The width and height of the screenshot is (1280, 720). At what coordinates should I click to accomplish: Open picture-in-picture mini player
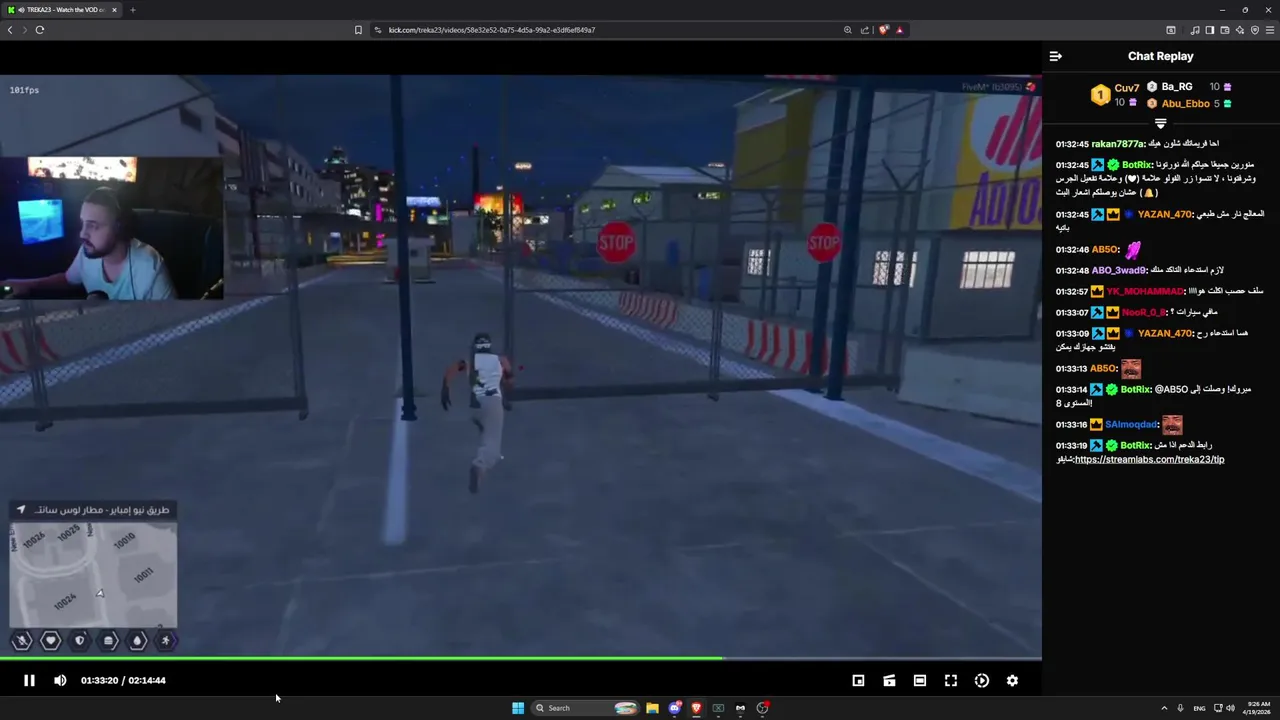tap(858, 680)
